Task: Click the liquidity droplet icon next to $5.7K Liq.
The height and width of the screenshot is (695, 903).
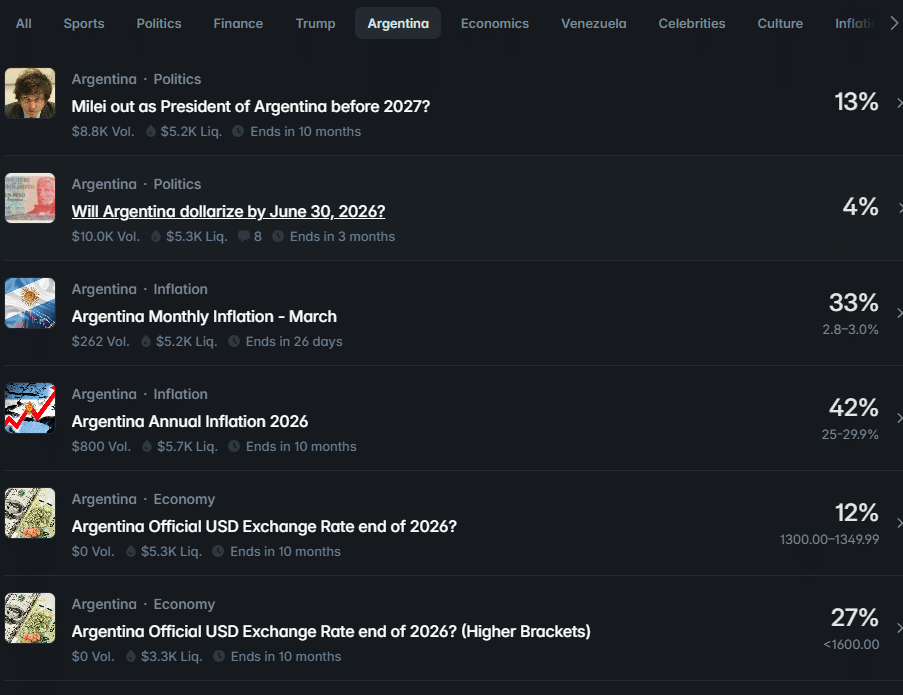Action: tap(146, 447)
